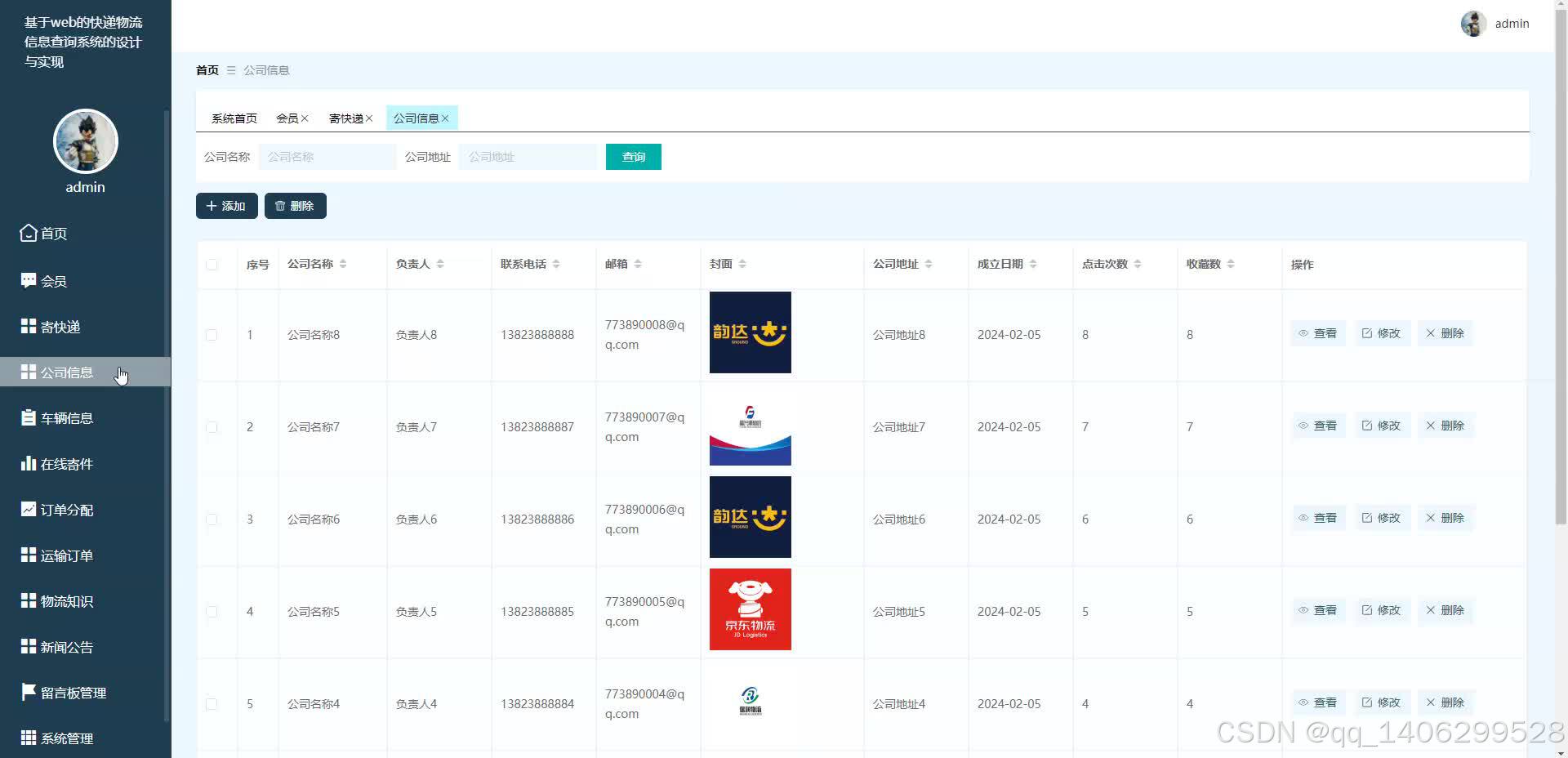
Task: Click phone number 13823888885
Action: tap(537, 611)
